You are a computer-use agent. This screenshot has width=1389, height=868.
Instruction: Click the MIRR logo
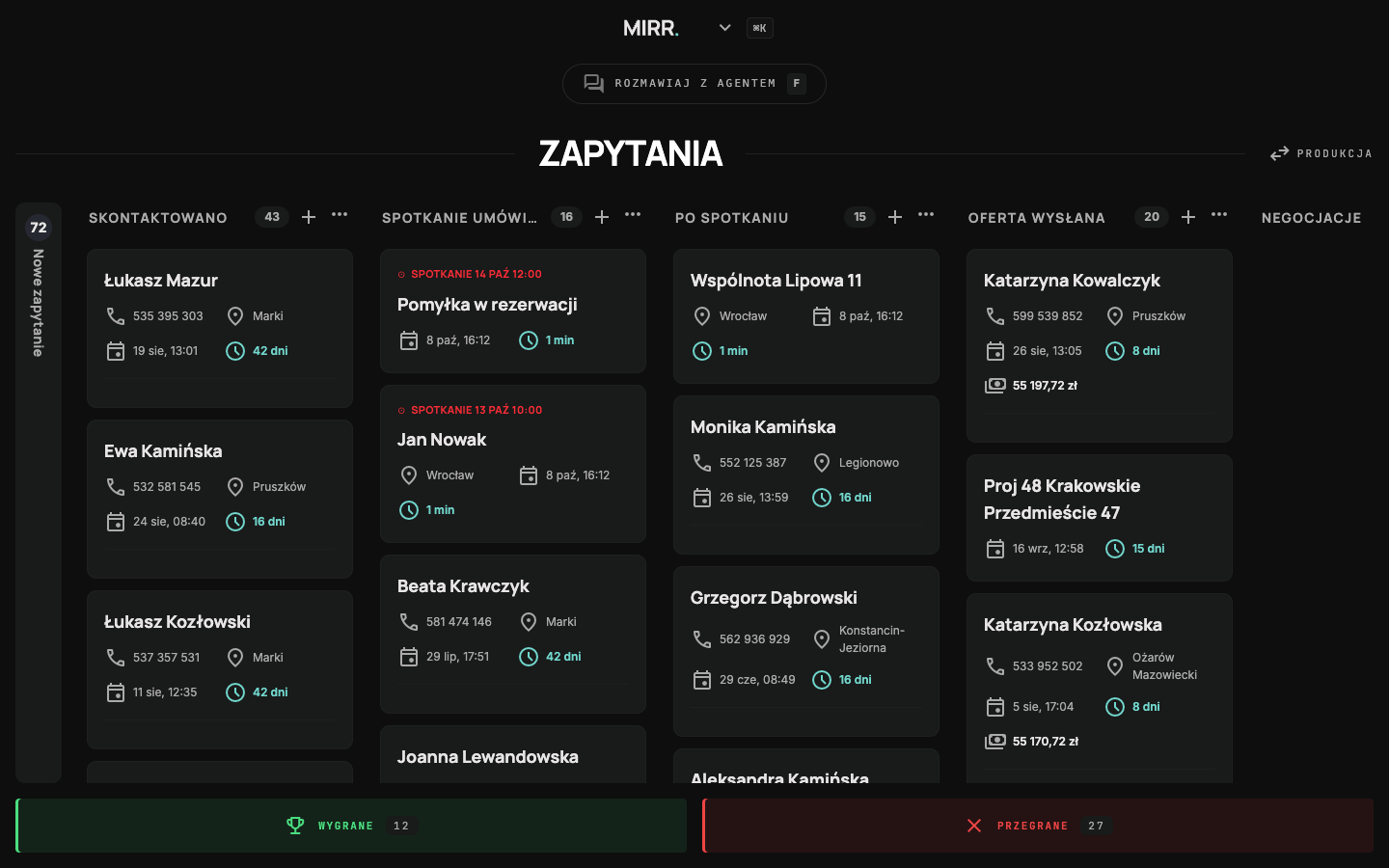[651, 28]
